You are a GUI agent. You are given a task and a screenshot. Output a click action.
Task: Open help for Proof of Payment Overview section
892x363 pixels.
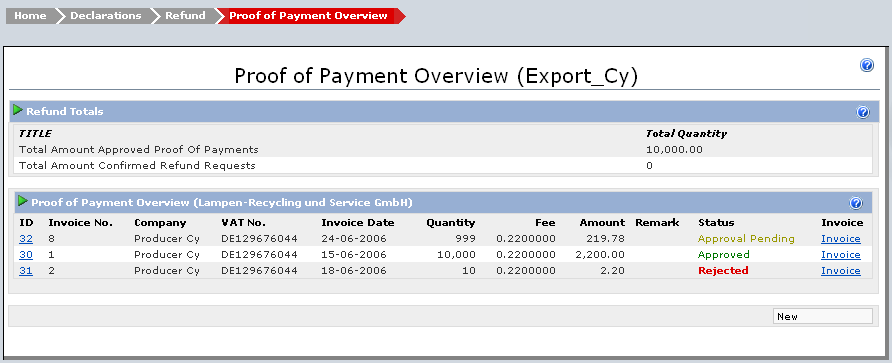point(856,203)
